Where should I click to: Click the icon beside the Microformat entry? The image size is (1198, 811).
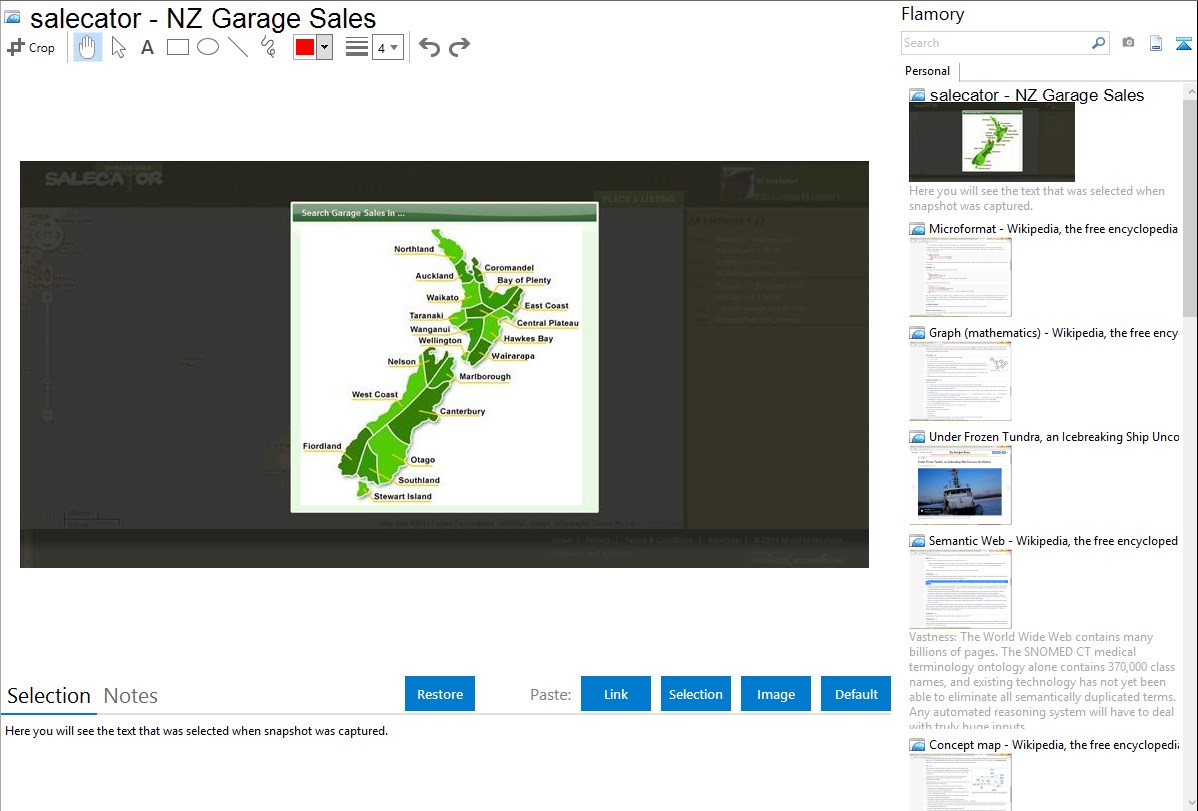(918, 229)
